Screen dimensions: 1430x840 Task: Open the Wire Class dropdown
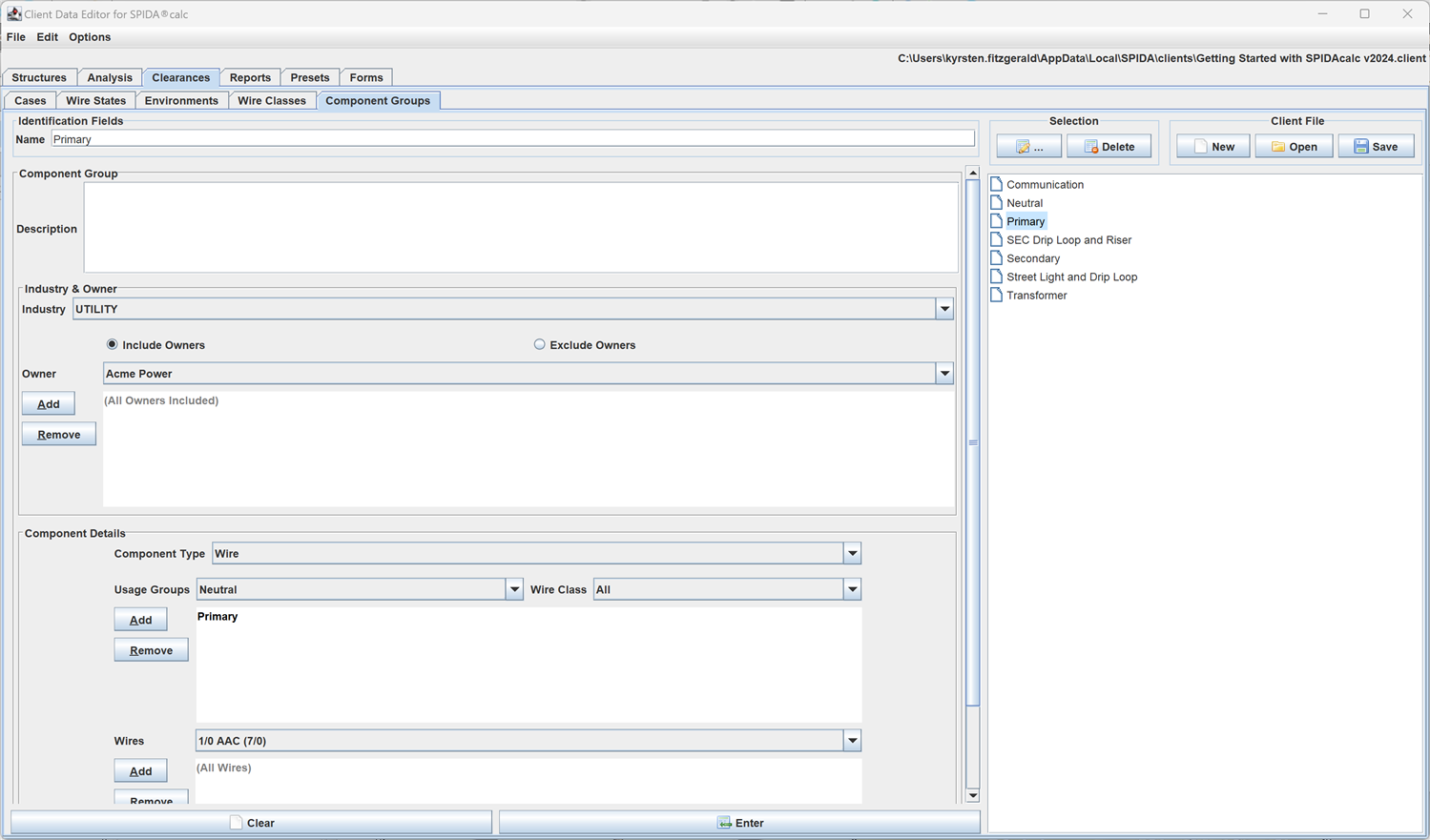point(852,590)
